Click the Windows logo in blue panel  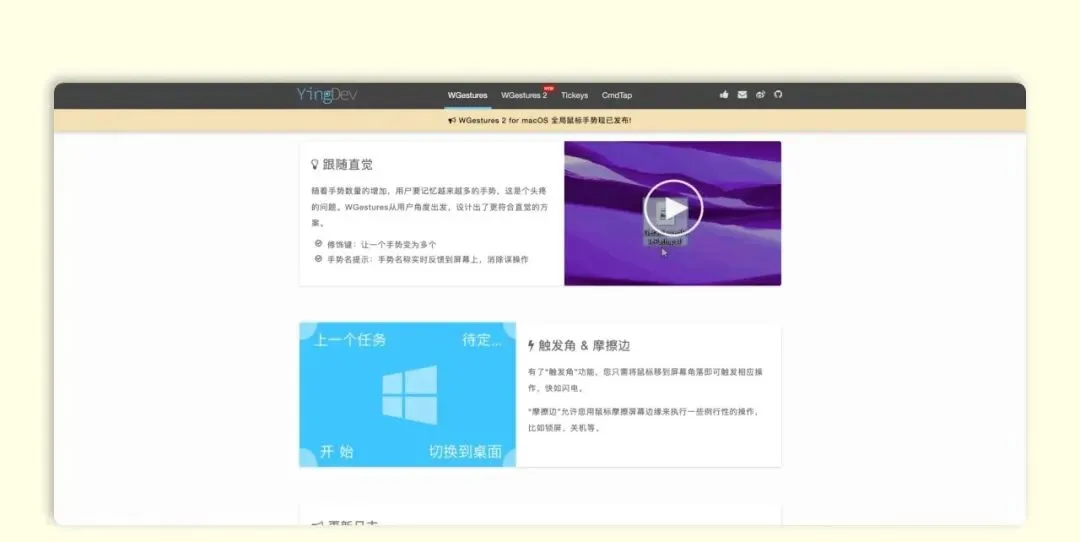[410, 395]
